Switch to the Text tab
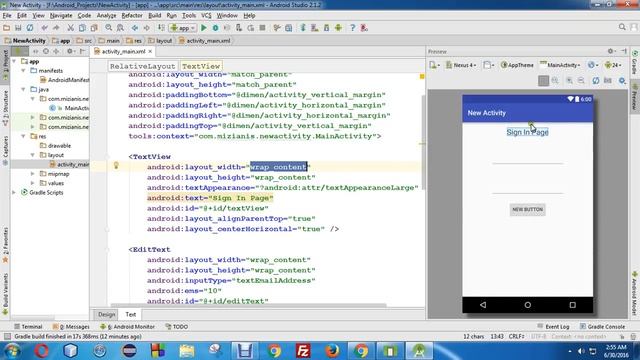Viewport: 640px width, 360px height. (x=131, y=314)
